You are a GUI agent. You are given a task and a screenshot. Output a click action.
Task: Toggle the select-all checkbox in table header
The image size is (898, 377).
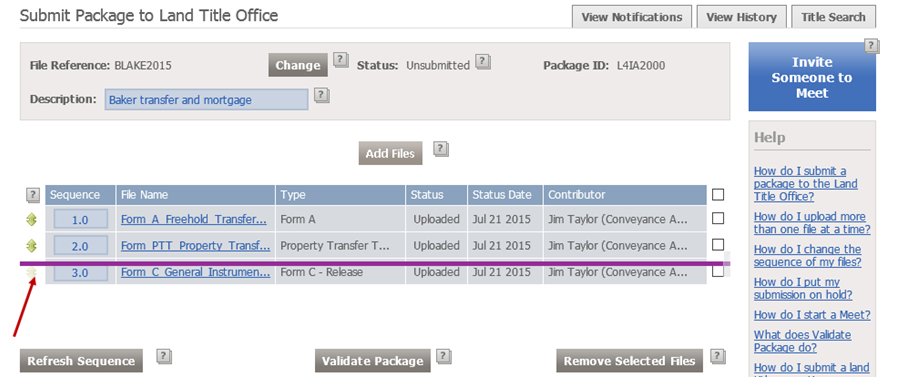[x=718, y=195]
